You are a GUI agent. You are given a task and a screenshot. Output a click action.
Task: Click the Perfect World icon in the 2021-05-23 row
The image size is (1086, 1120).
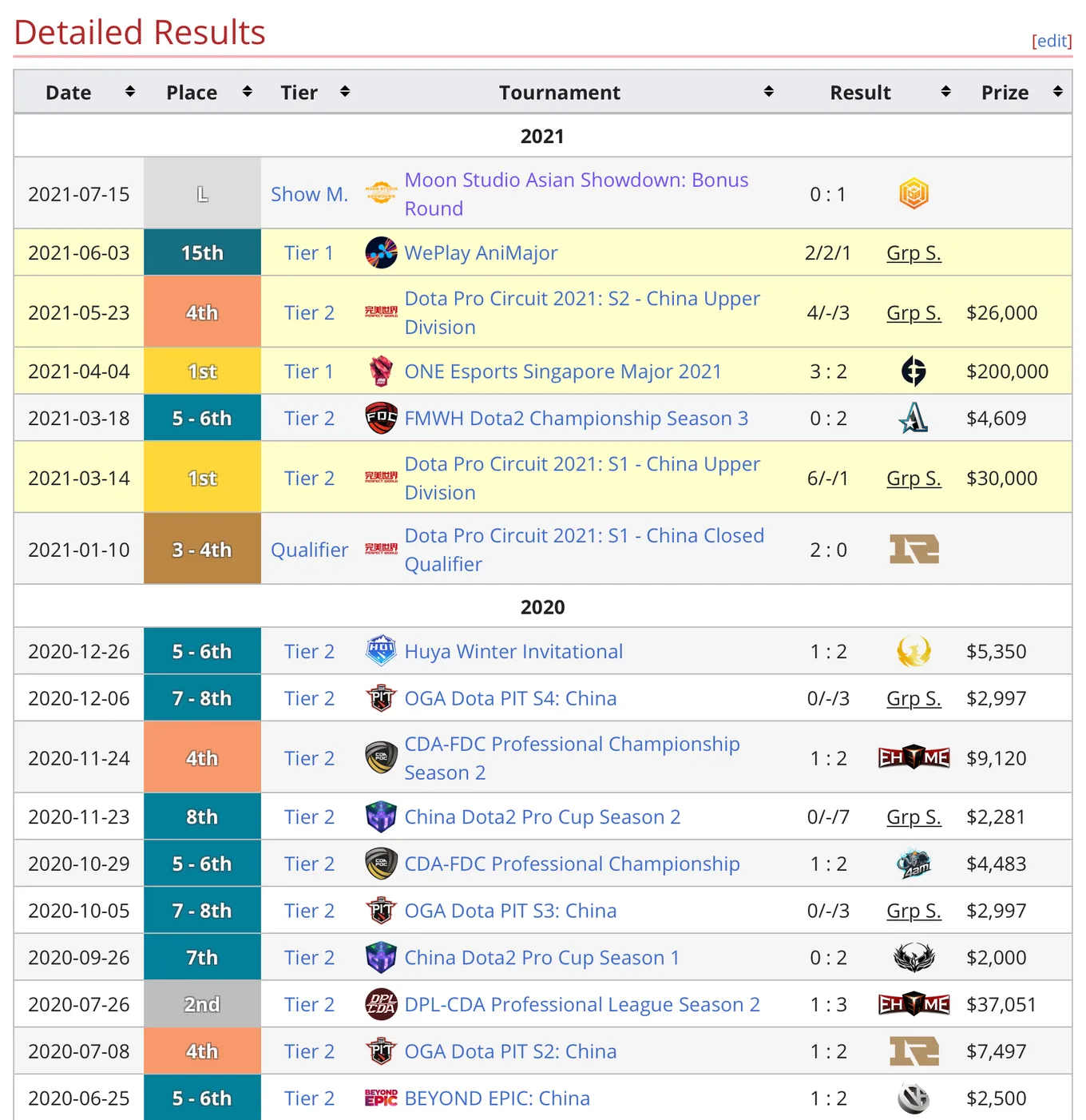381,312
